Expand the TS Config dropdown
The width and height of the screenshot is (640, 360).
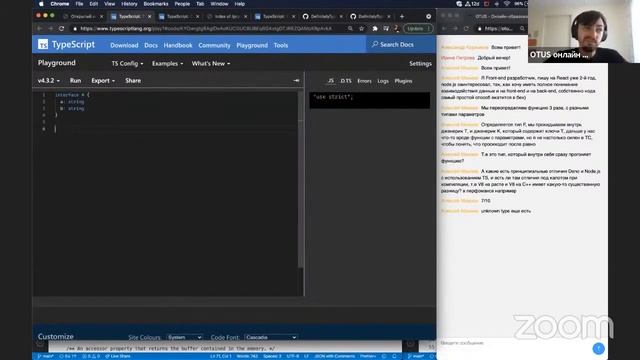127,64
